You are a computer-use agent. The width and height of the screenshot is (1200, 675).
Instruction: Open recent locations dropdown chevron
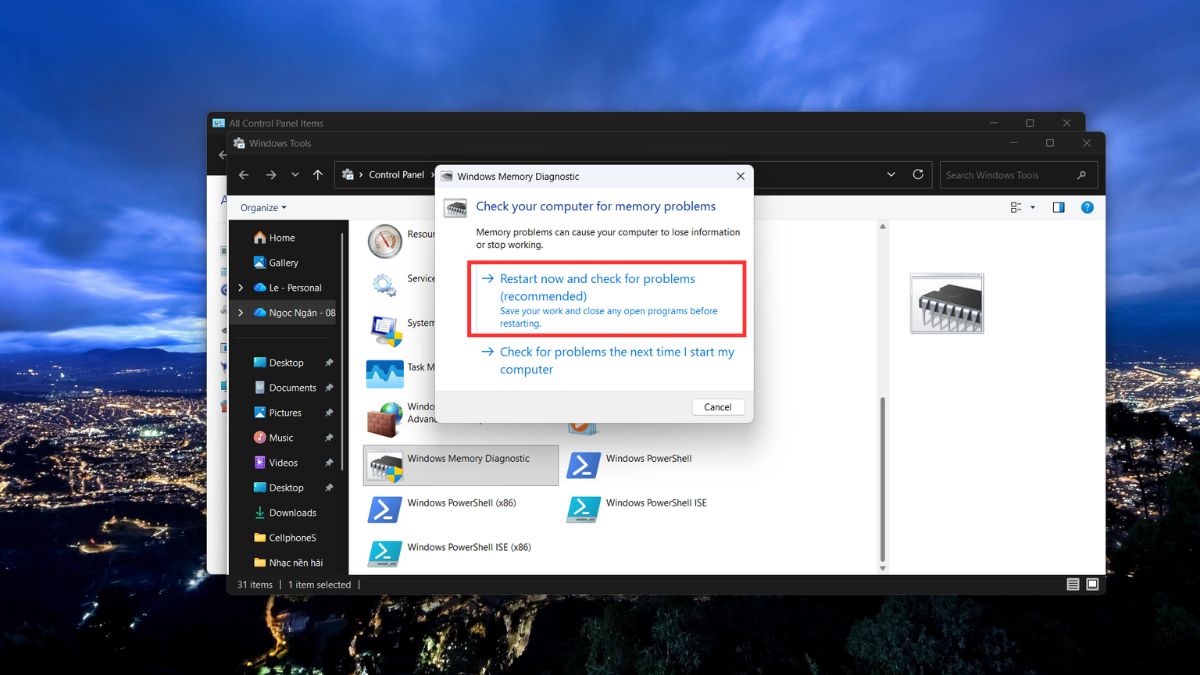[x=295, y=175]
